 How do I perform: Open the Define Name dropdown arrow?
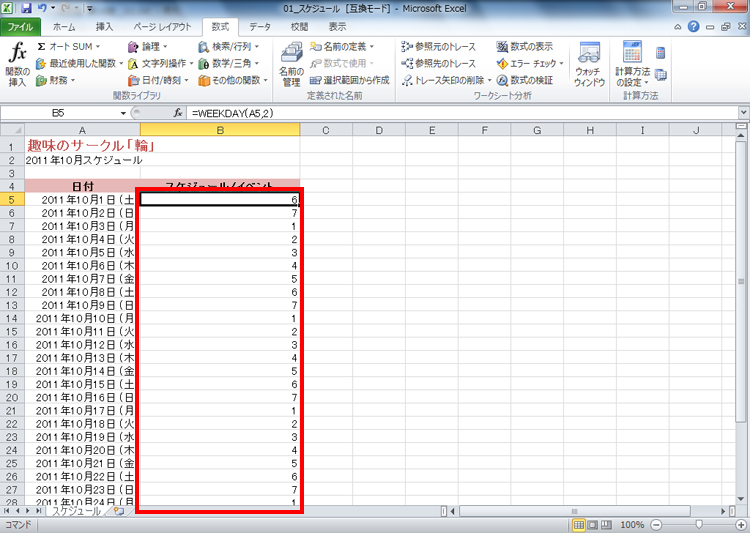[372, 46]
